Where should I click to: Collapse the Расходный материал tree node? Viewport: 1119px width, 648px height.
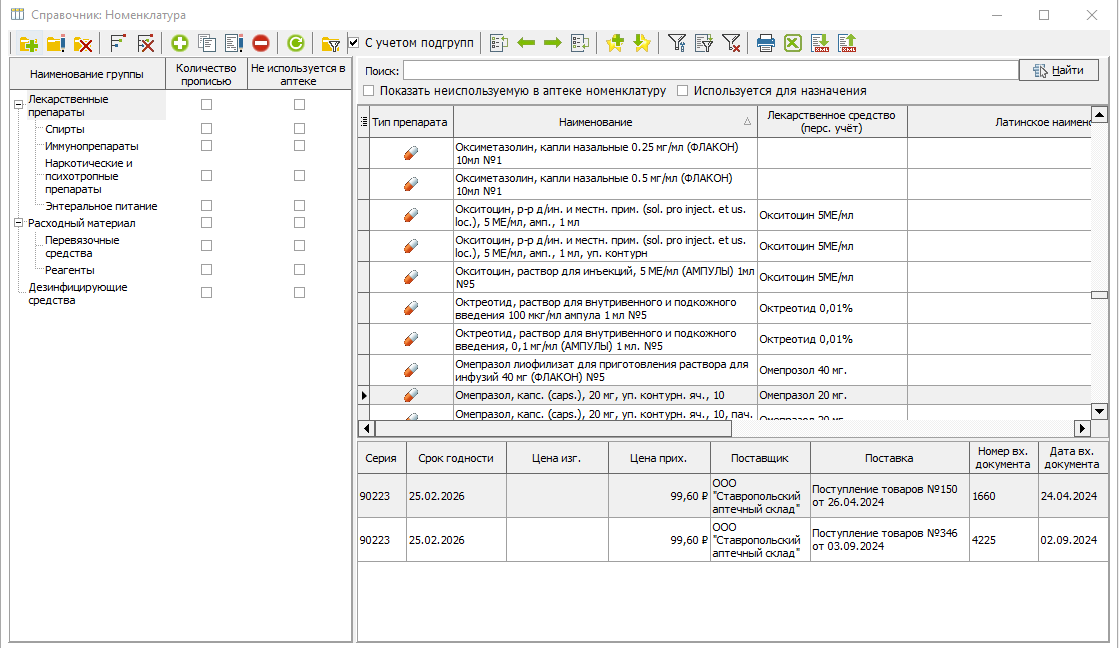pos(19,223)
